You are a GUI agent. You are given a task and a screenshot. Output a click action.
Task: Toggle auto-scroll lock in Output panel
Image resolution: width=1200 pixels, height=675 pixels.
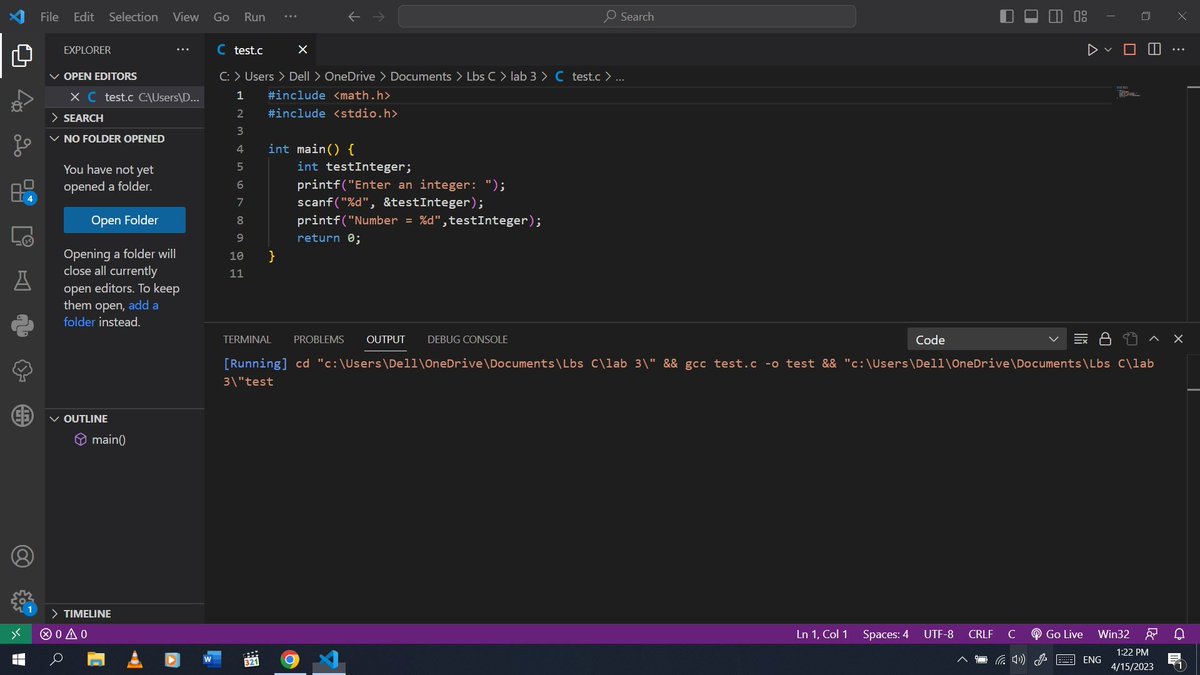point(1105,338)
